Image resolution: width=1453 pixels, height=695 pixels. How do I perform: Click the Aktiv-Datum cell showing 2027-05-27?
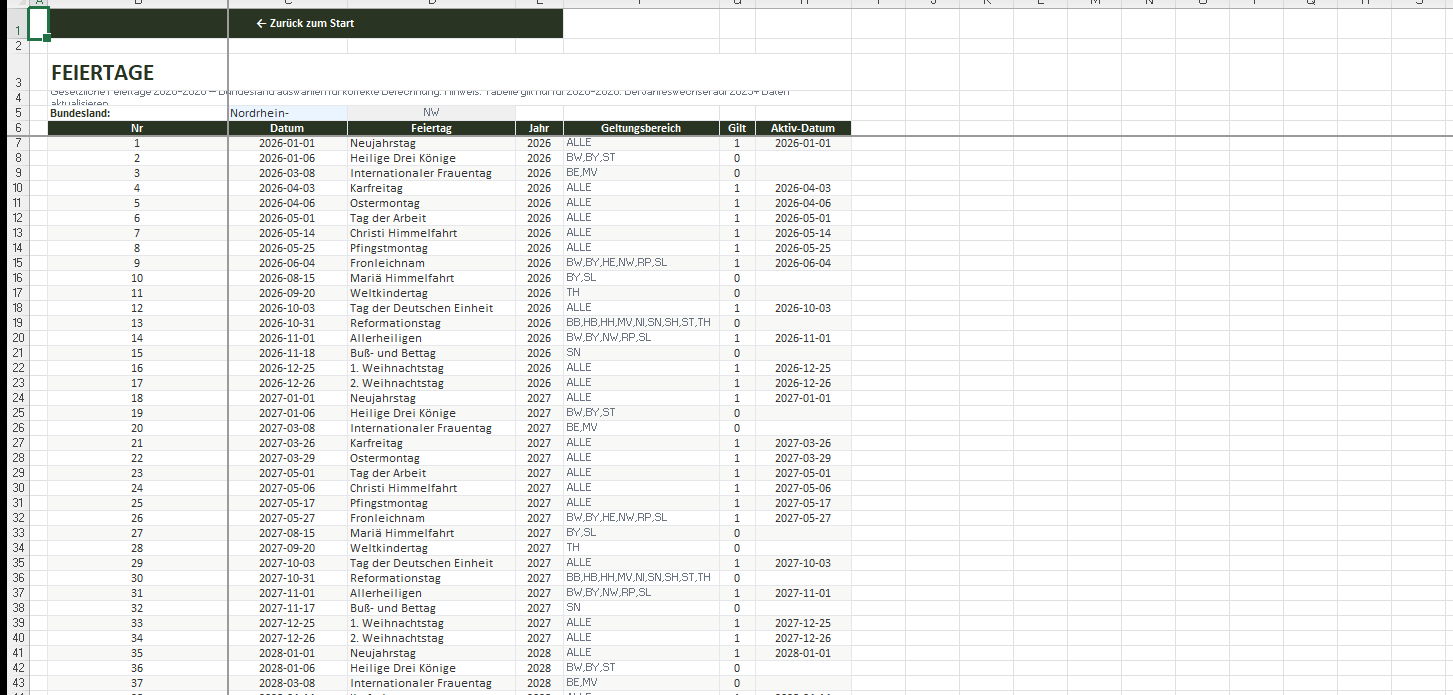(802, 518)
